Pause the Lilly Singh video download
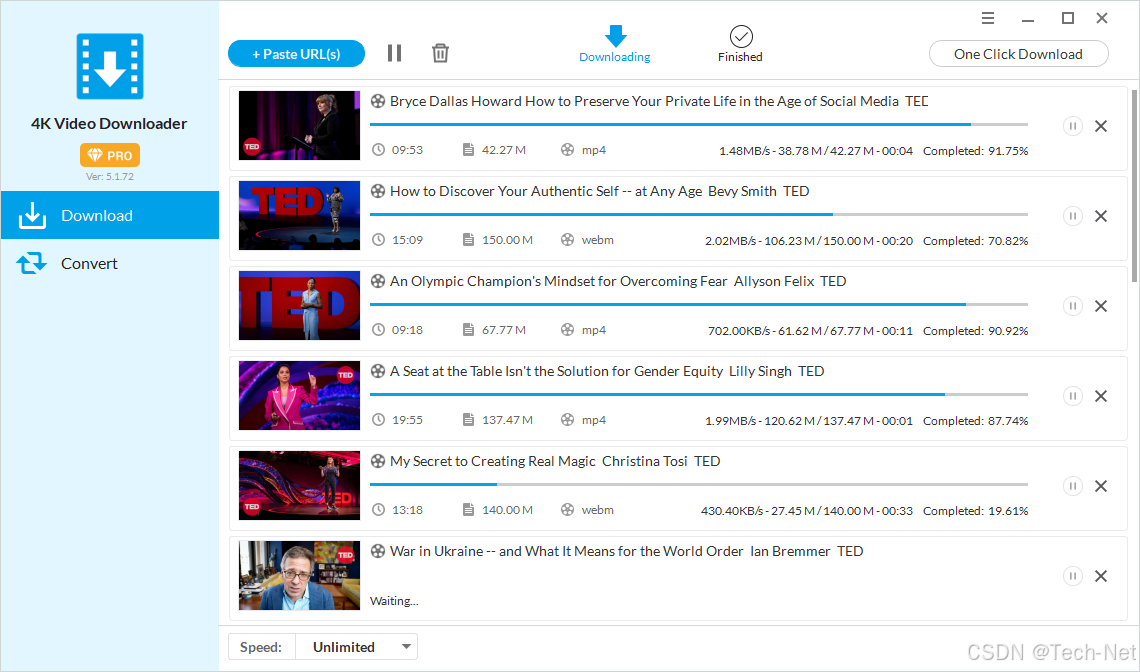1140x672 pixels. 1072,396
